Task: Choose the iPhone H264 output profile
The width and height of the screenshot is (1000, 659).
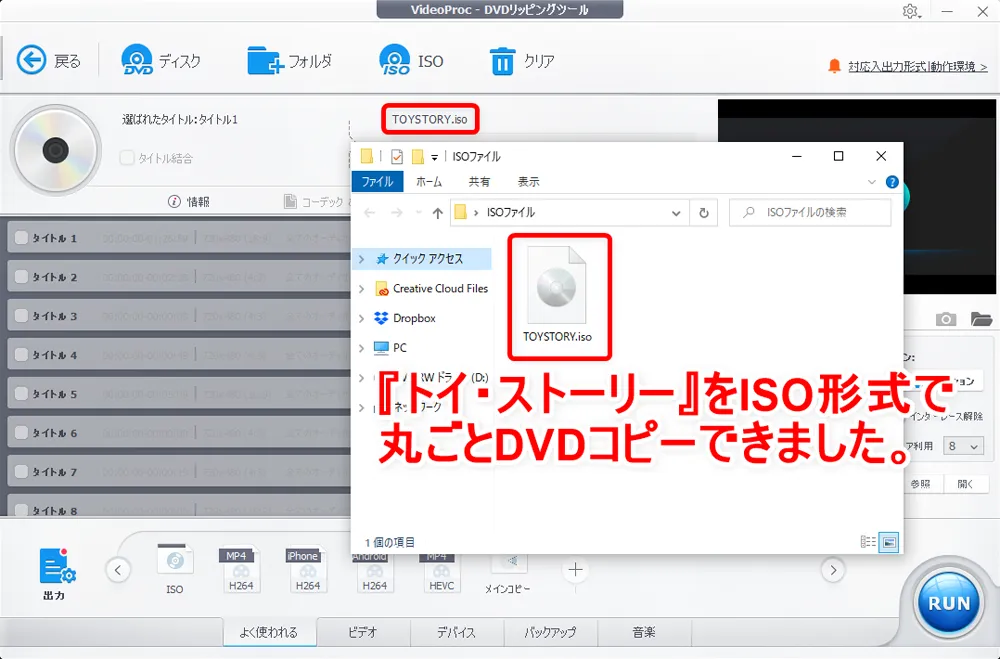Action: (x=308, y=569)
